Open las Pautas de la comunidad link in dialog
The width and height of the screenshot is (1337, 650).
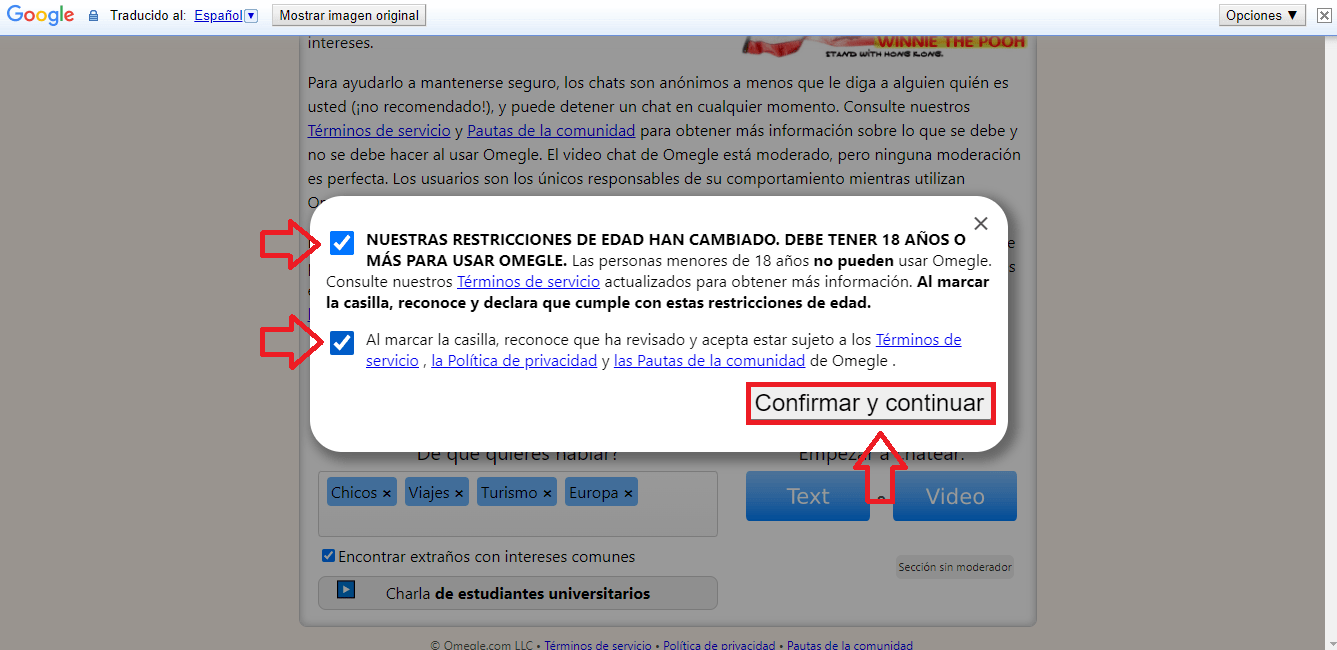click(709, 361)
